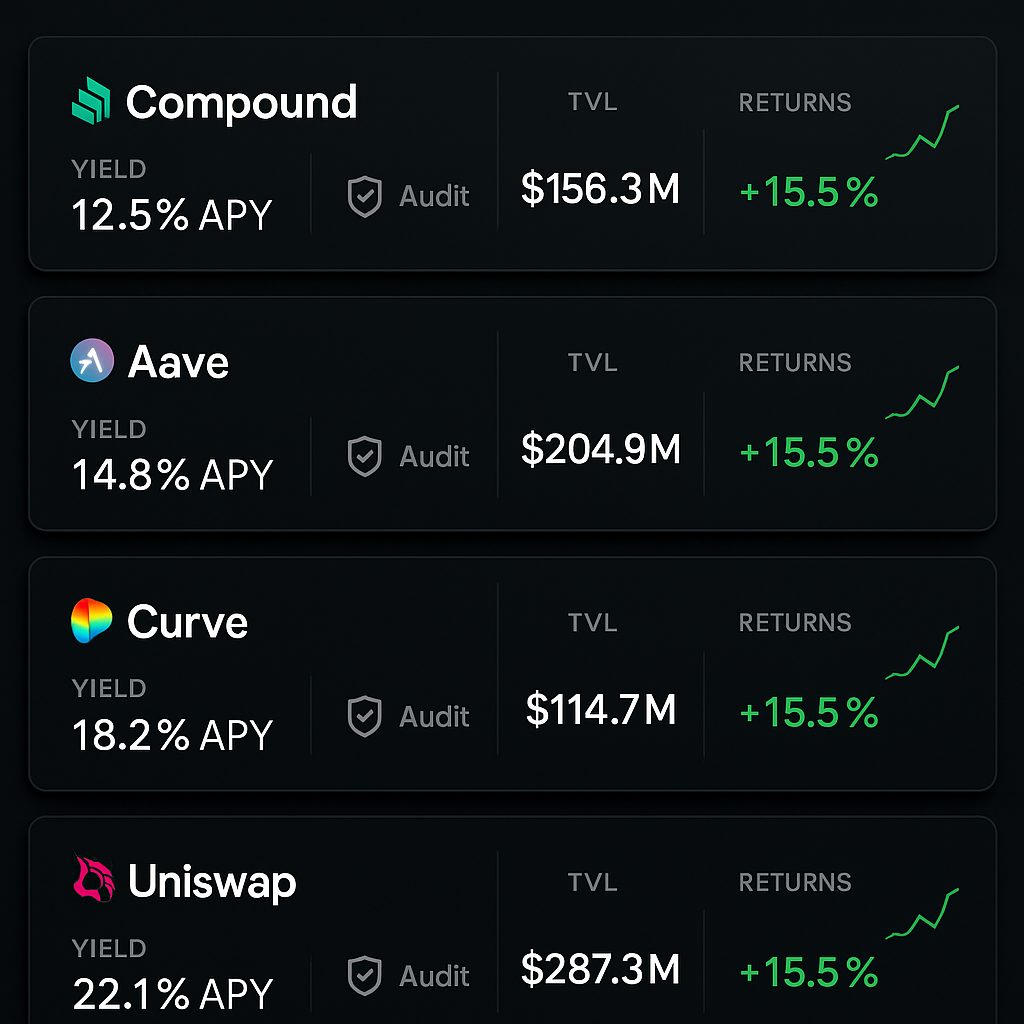Click Uniswap's $287.3M TVL value

(601, 969)
